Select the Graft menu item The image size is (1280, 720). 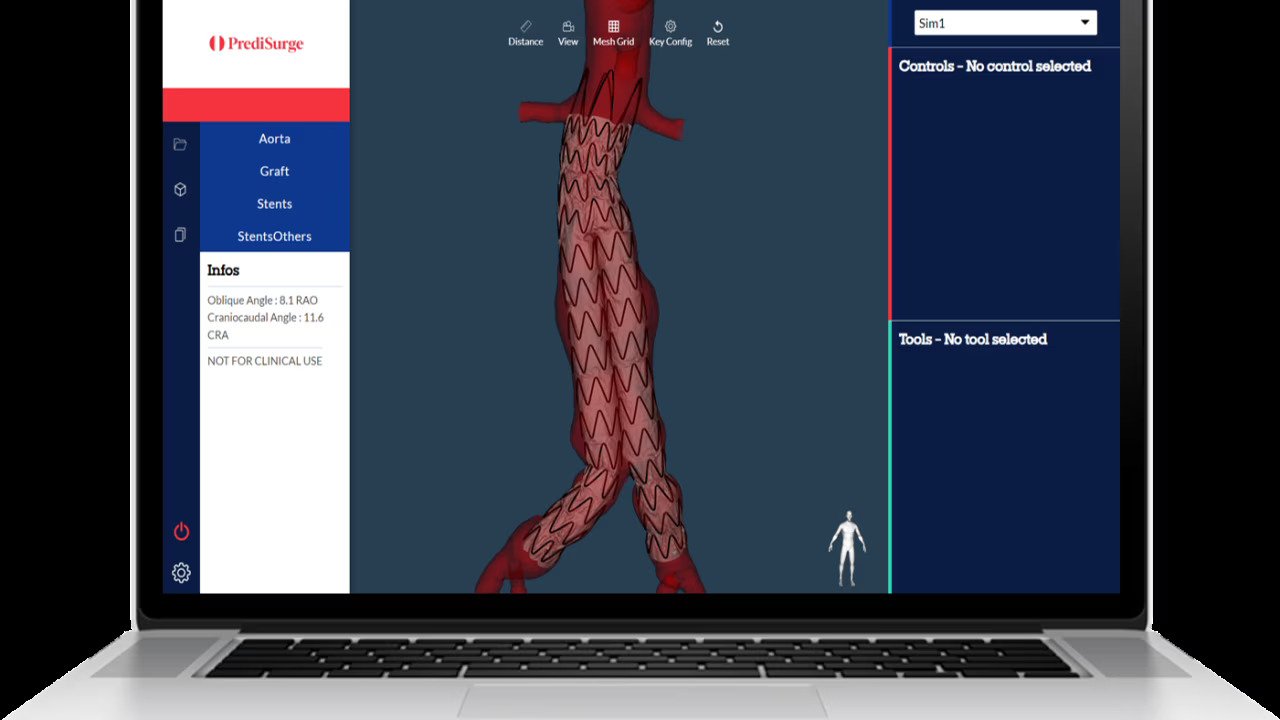274,171
